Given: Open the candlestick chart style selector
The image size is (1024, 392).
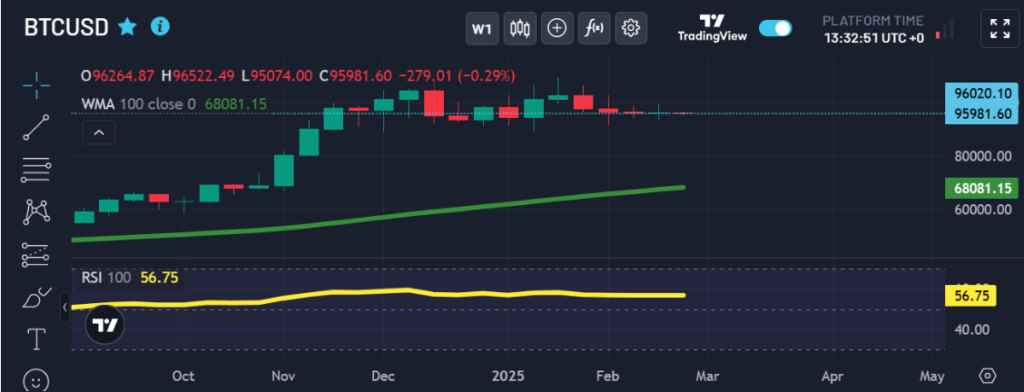Looking at the screenshot, I should 519,28.
